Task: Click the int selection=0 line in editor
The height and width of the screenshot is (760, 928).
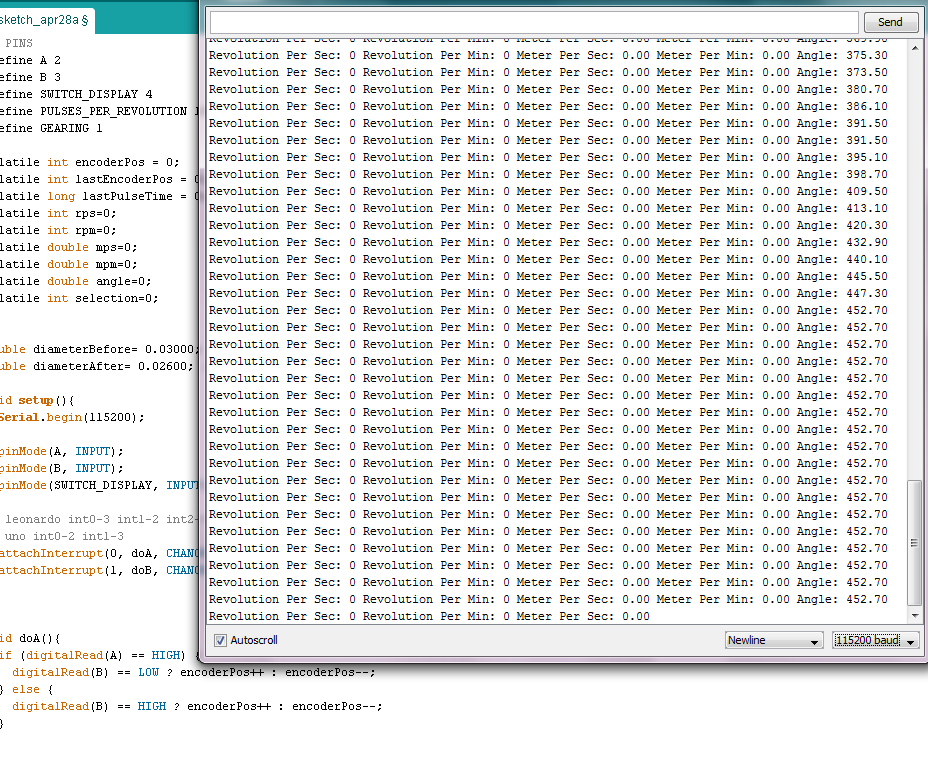Action: [79, 298]
